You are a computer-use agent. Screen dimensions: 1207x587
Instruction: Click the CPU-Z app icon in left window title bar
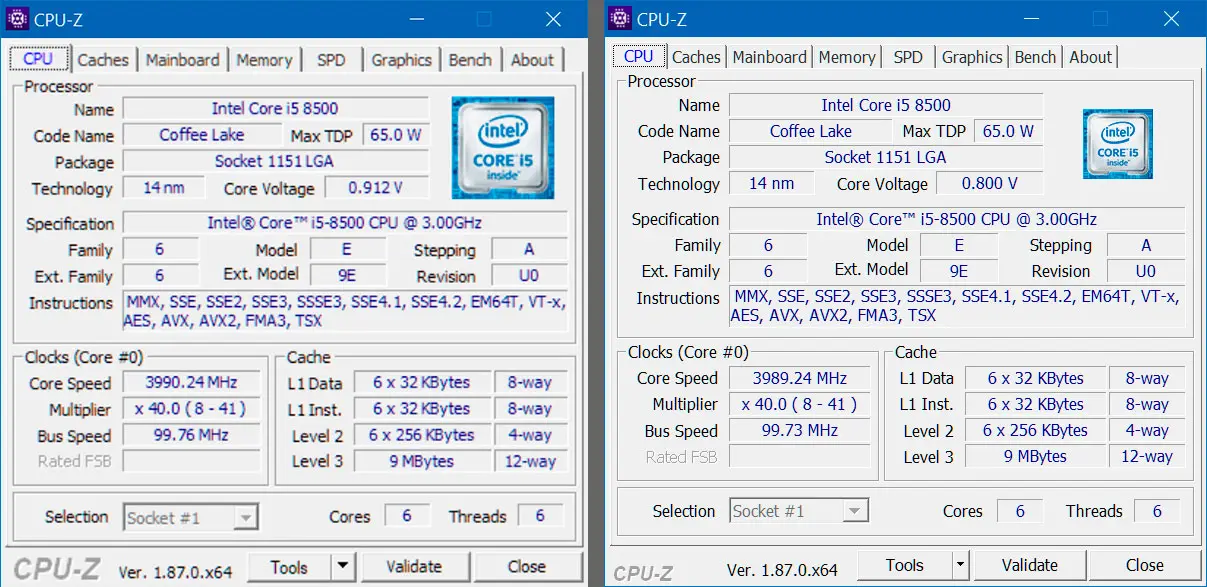tap(19, 18)
